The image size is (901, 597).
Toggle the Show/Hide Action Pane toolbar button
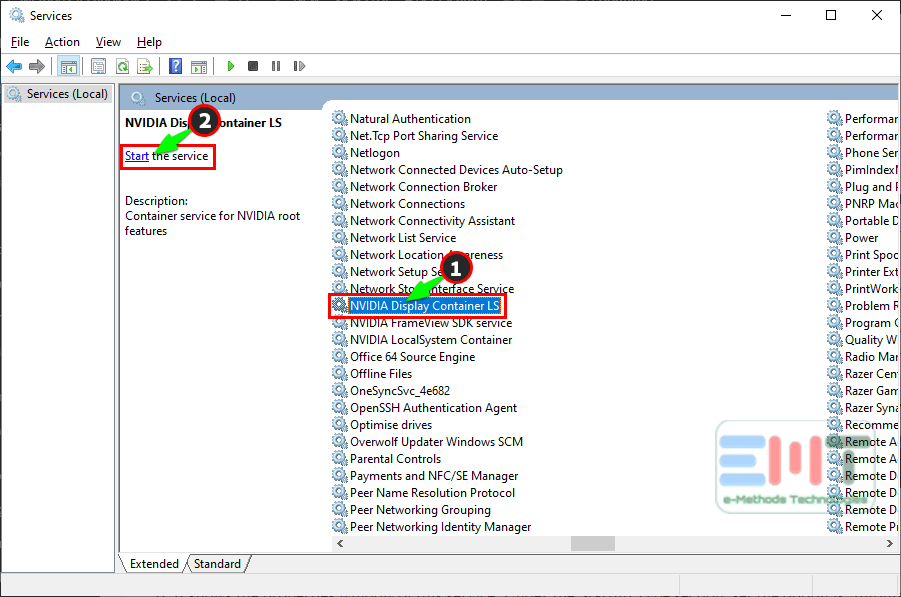point(199,66)
